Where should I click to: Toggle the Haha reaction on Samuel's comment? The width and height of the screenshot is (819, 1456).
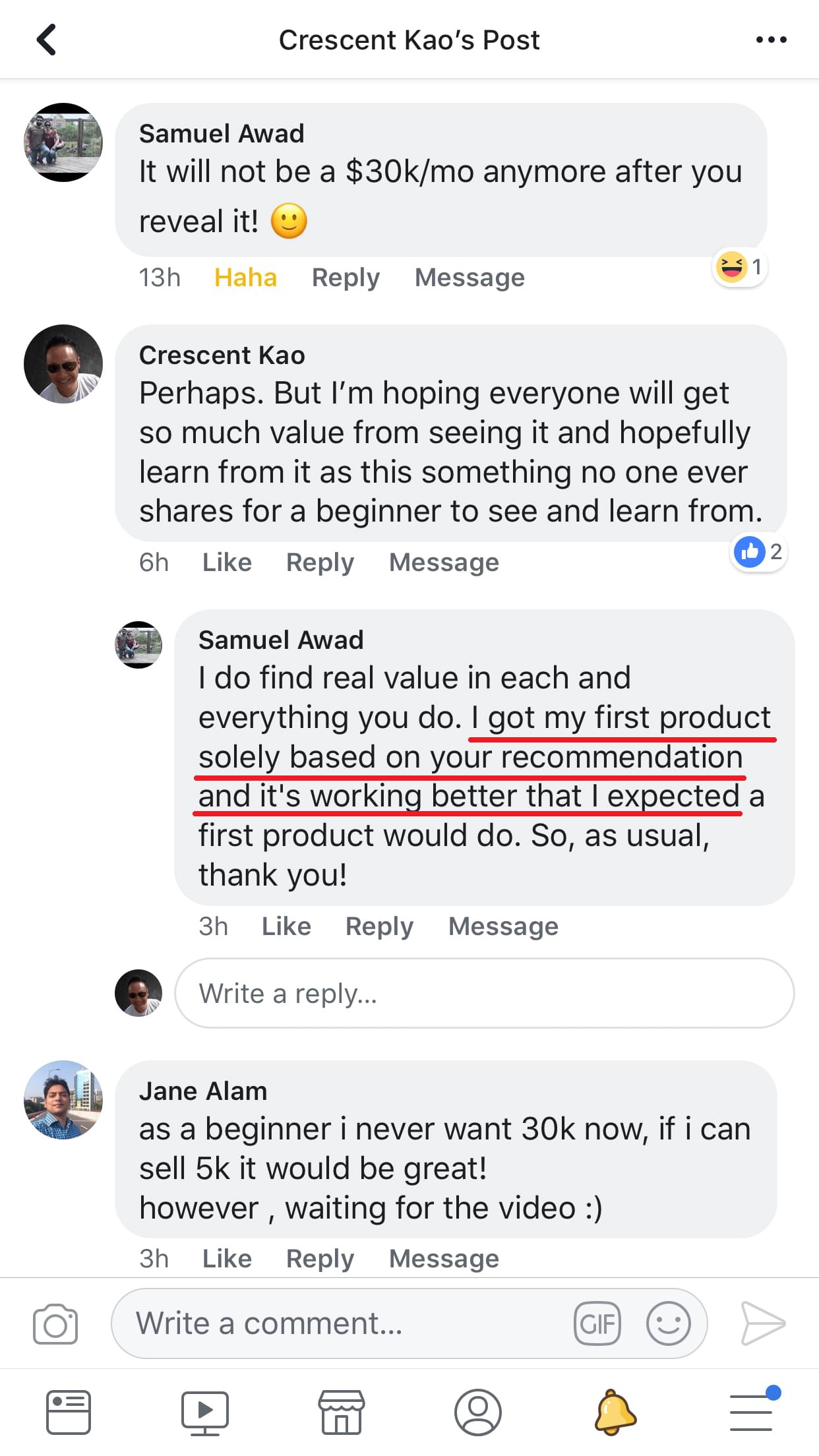(x=245, y=278)
